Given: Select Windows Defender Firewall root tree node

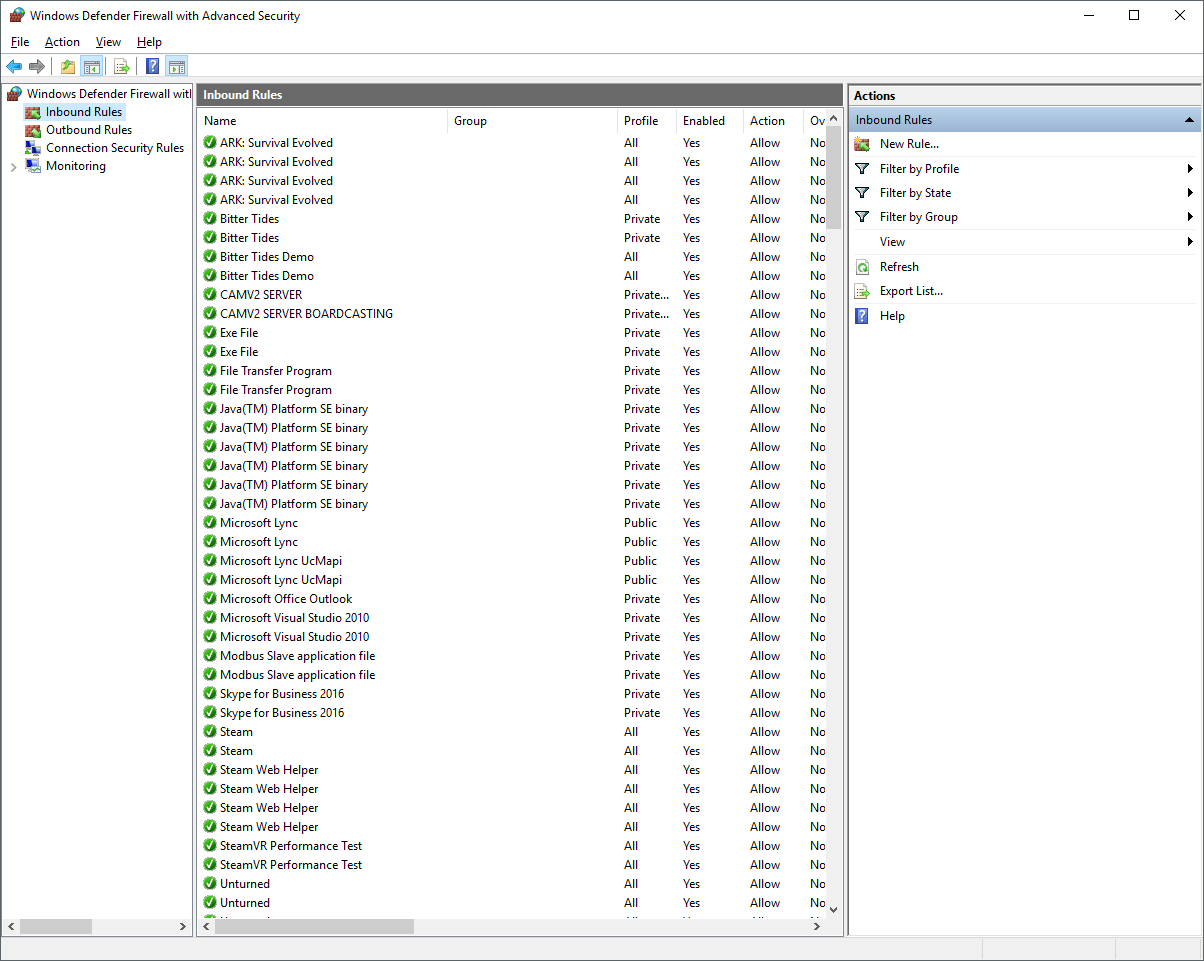Looking at the screenshot, I should coord(107,94).
